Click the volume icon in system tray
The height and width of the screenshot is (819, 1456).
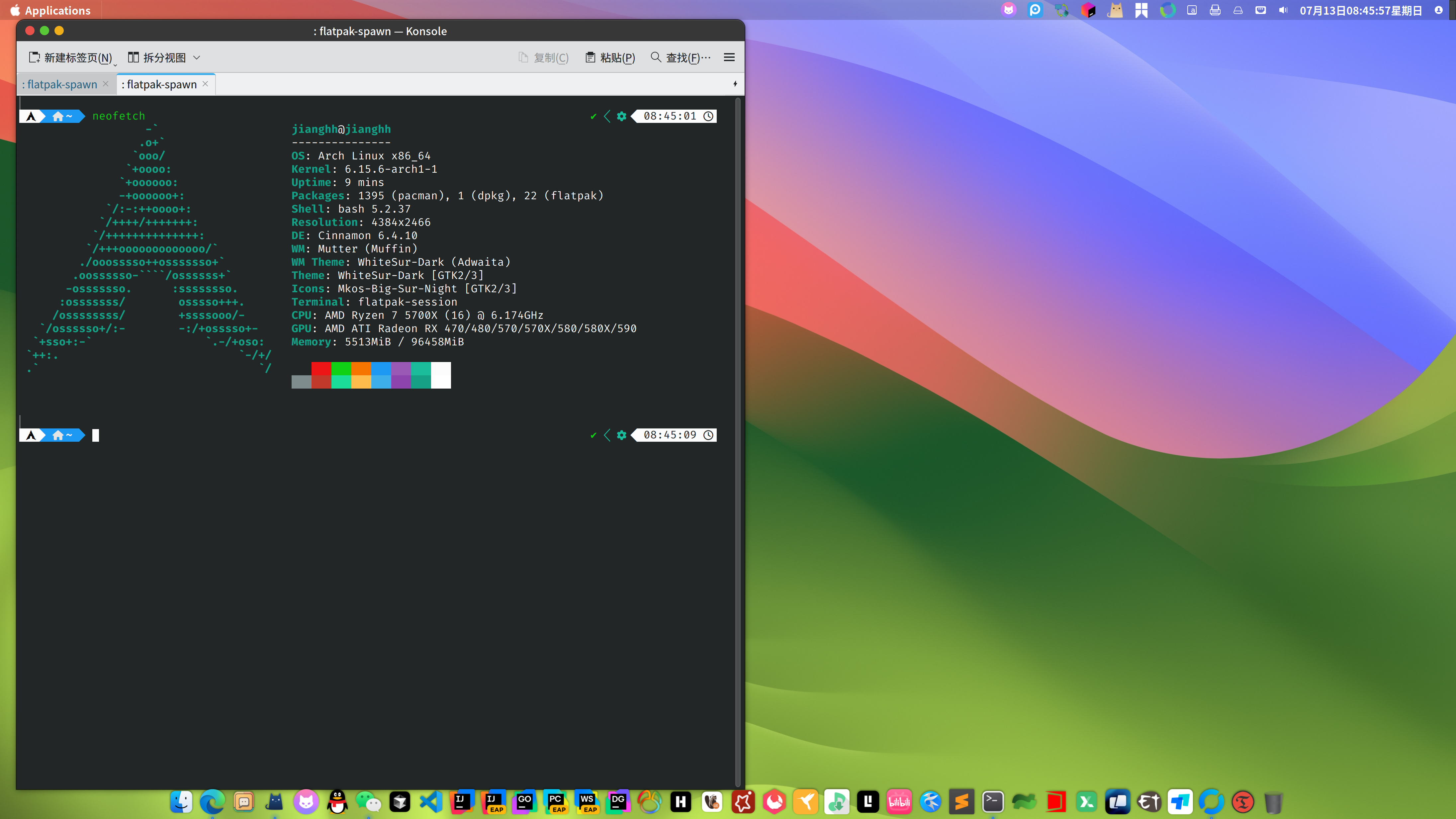click(1283, 10)
